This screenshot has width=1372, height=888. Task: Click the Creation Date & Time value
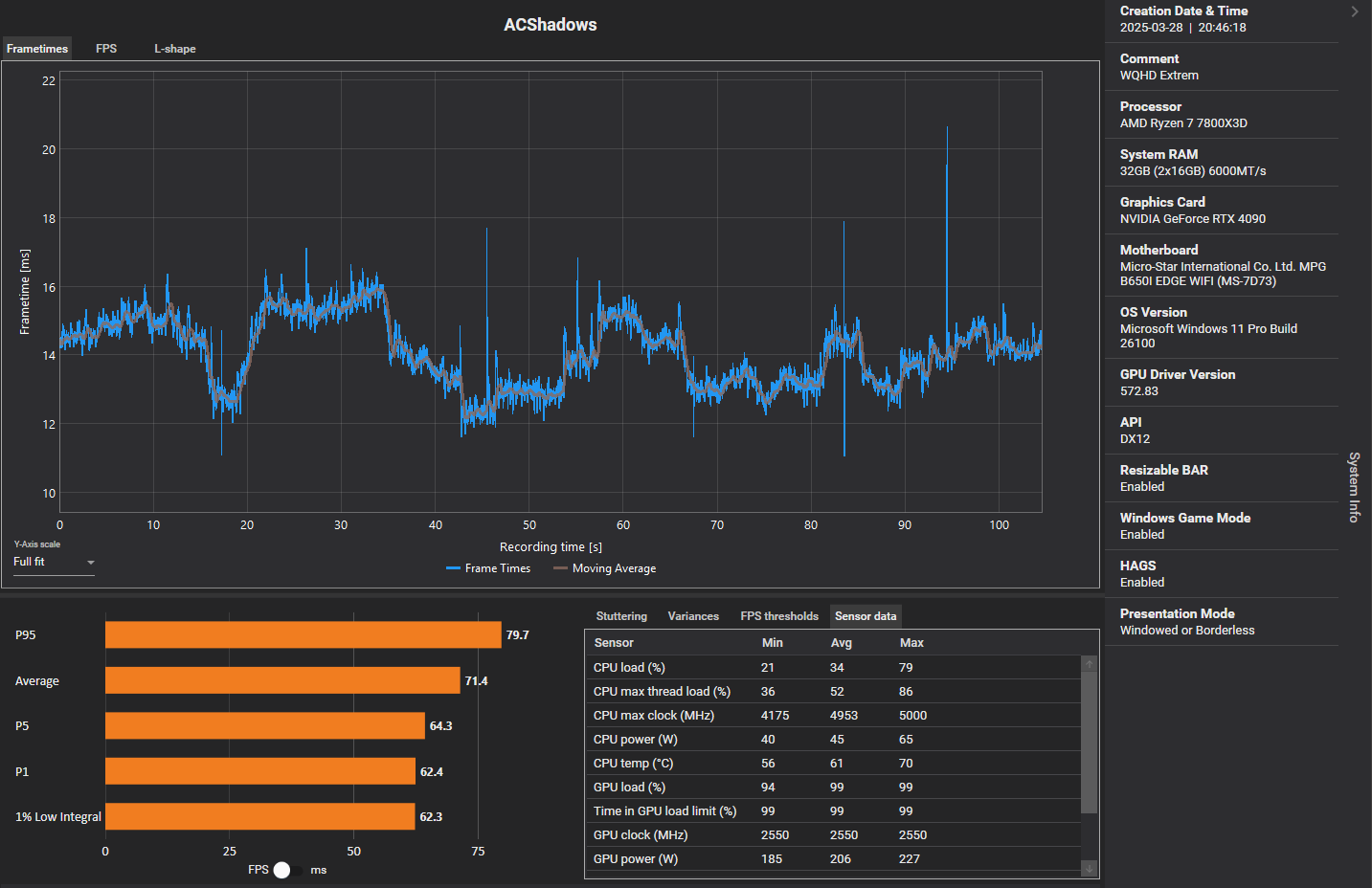point(1183,28)
